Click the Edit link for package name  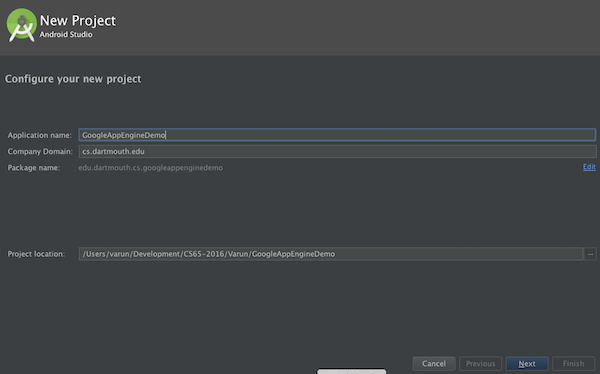[x=589, y=167]
